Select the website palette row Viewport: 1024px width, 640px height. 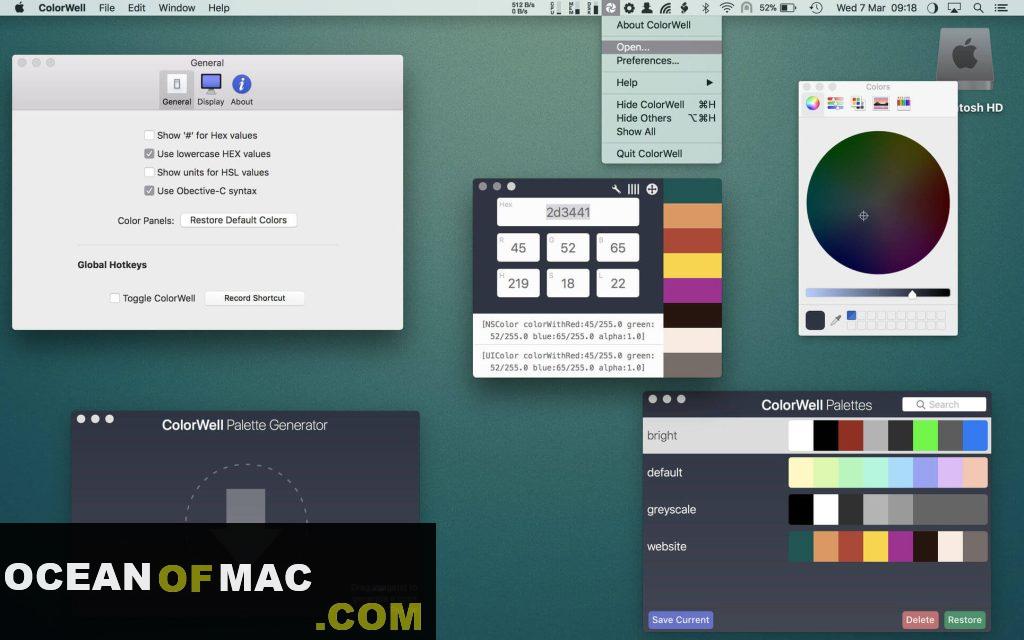[816, 547]
